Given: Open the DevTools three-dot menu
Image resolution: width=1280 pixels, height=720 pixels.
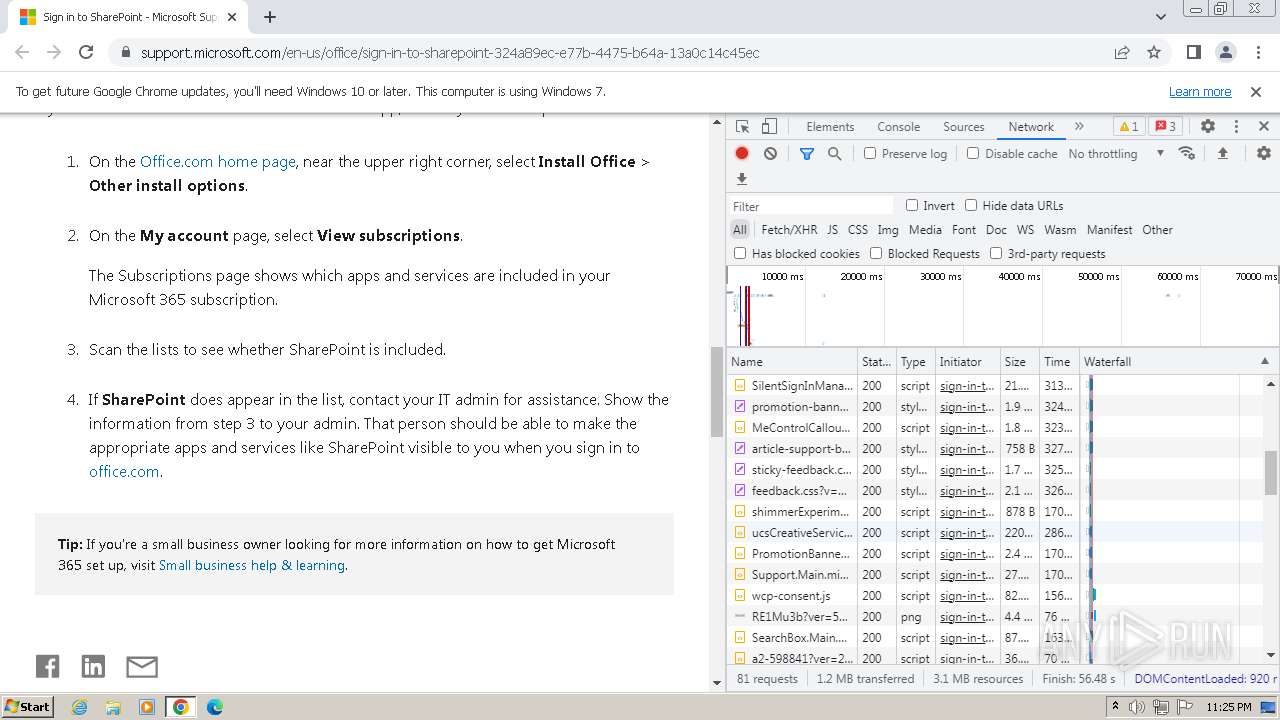Looking at the screenshot, I should point(1236,127).
